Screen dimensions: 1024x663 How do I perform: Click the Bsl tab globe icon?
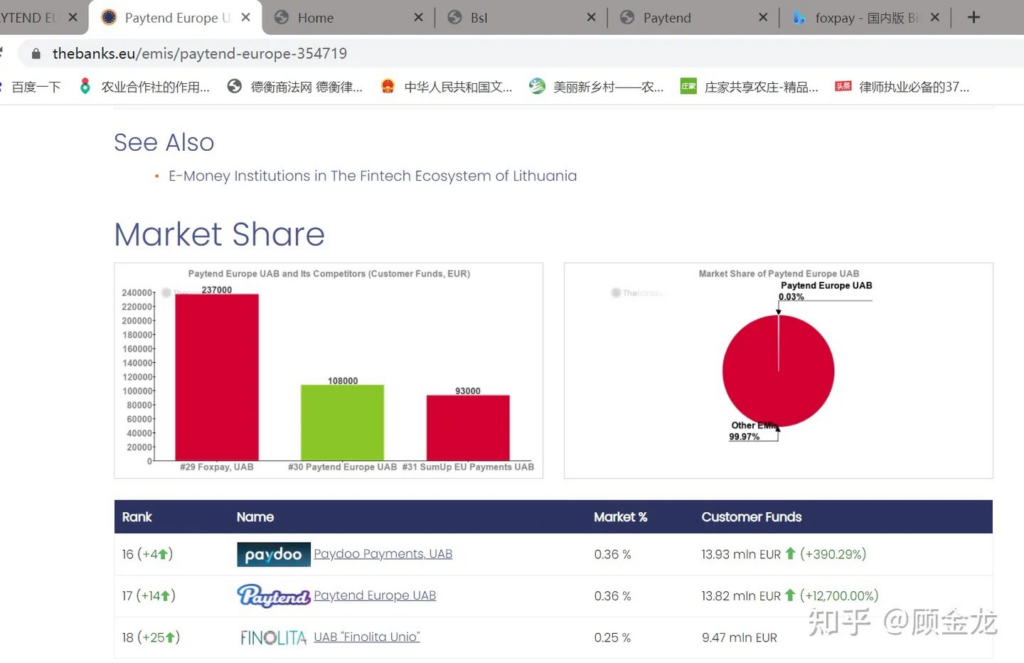tap(455, 18)
